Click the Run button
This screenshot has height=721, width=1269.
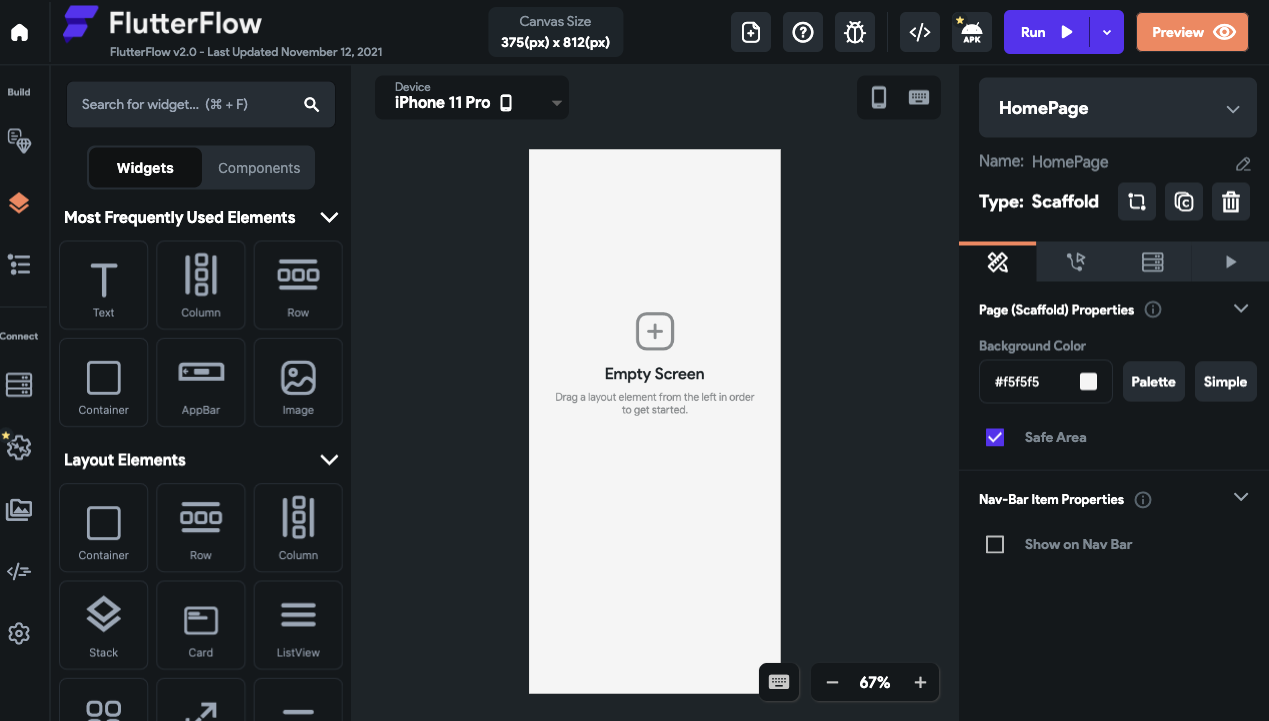(1047, 32)
